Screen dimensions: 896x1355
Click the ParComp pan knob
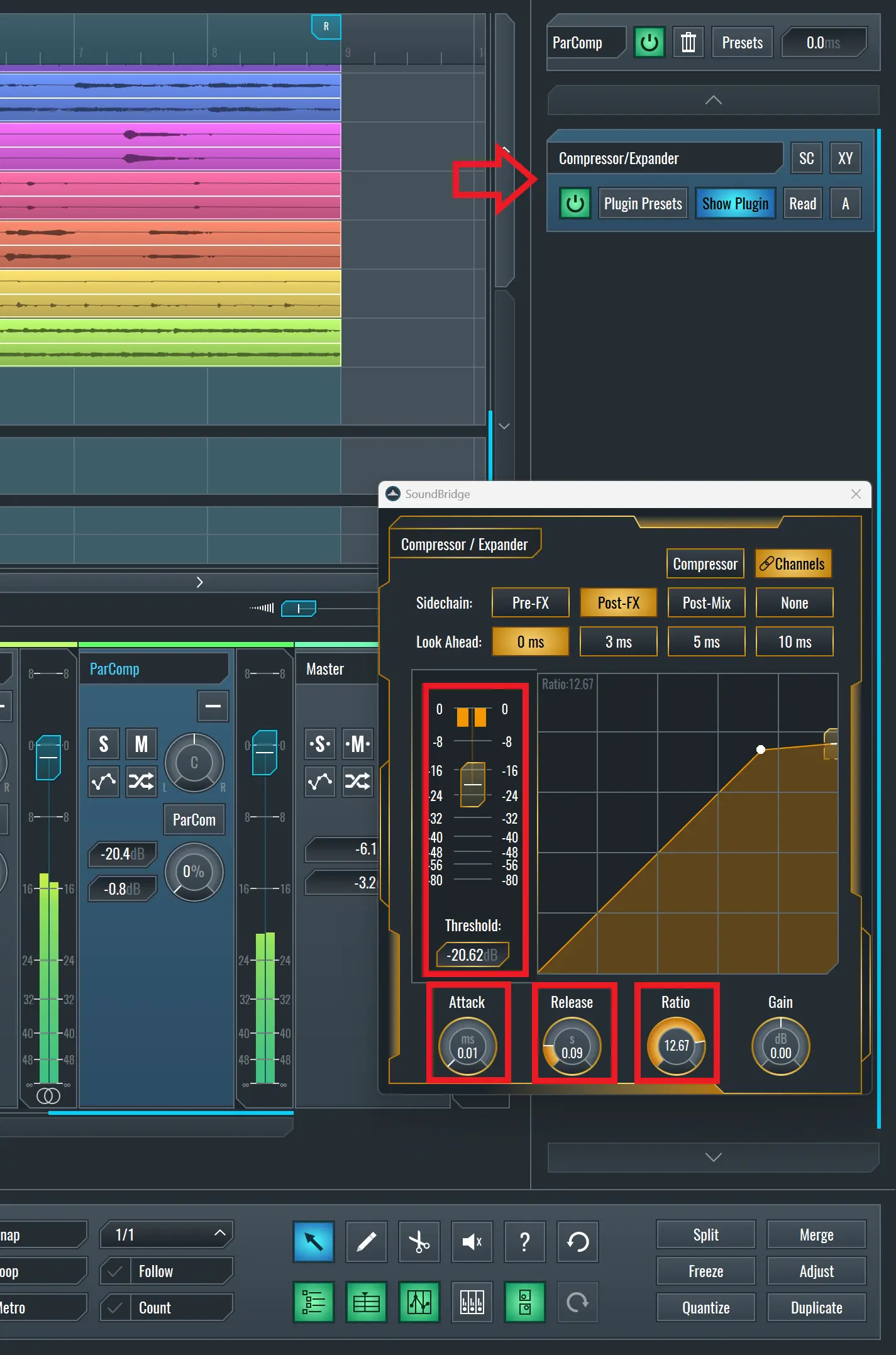point(194,763)
